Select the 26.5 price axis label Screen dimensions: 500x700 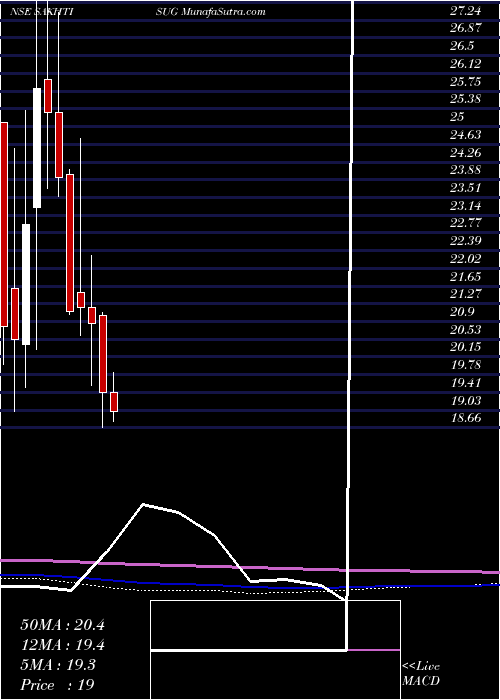[x=462, y=46]
